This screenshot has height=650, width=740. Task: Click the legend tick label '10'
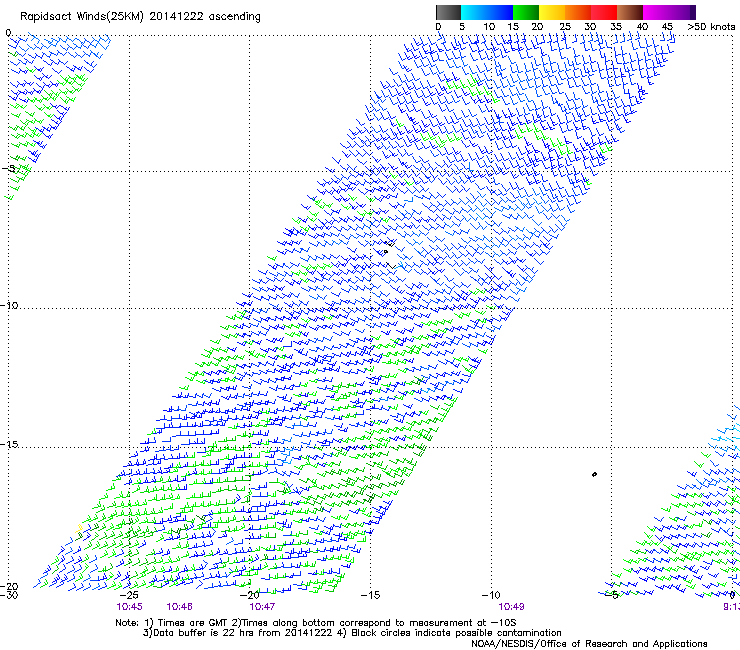point(489,26)
